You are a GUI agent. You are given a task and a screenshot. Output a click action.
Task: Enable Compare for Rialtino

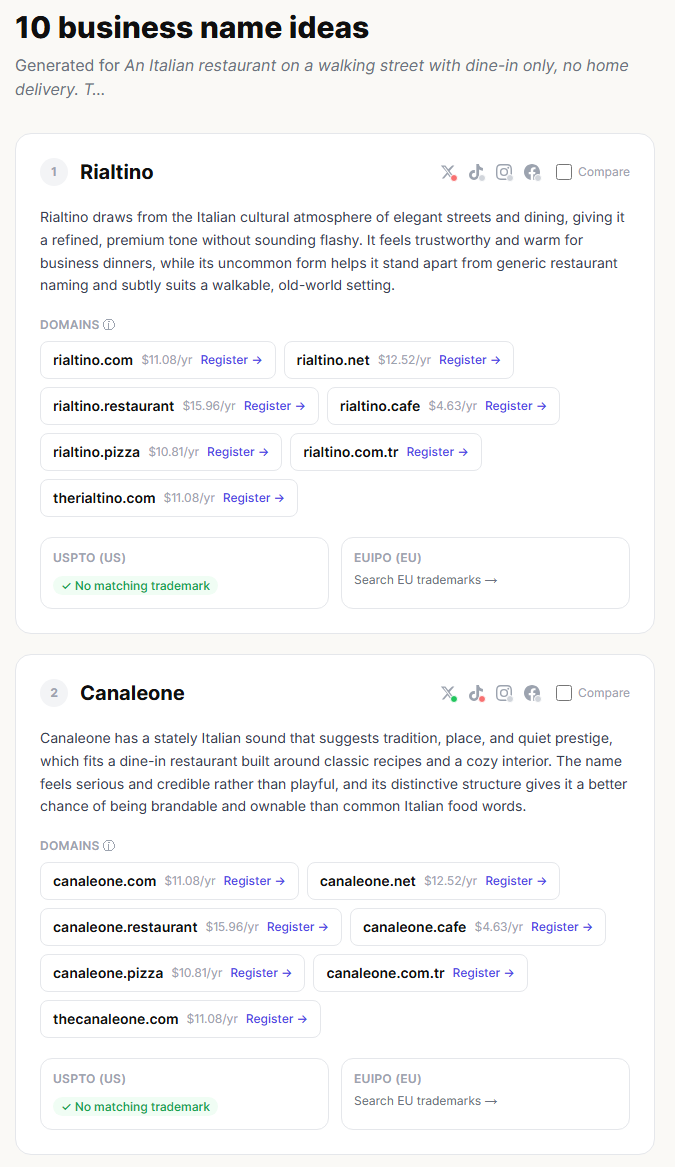[x=565, y=171]
